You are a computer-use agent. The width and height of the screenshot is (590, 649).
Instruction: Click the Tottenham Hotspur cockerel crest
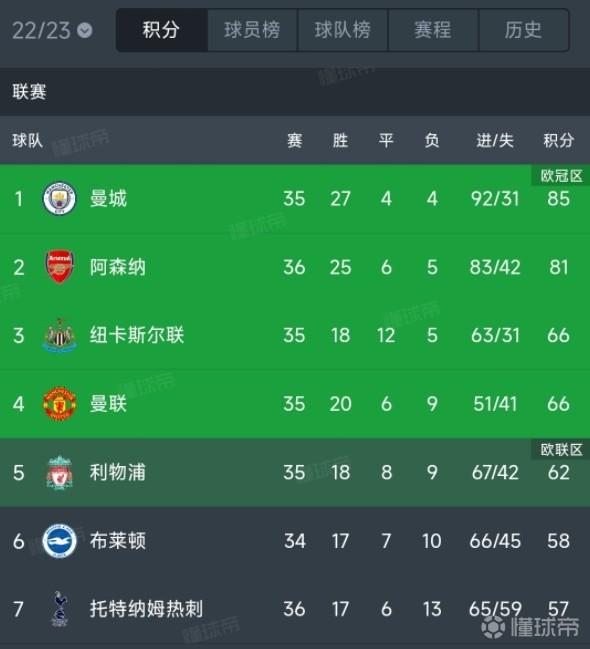coord(60,609)
